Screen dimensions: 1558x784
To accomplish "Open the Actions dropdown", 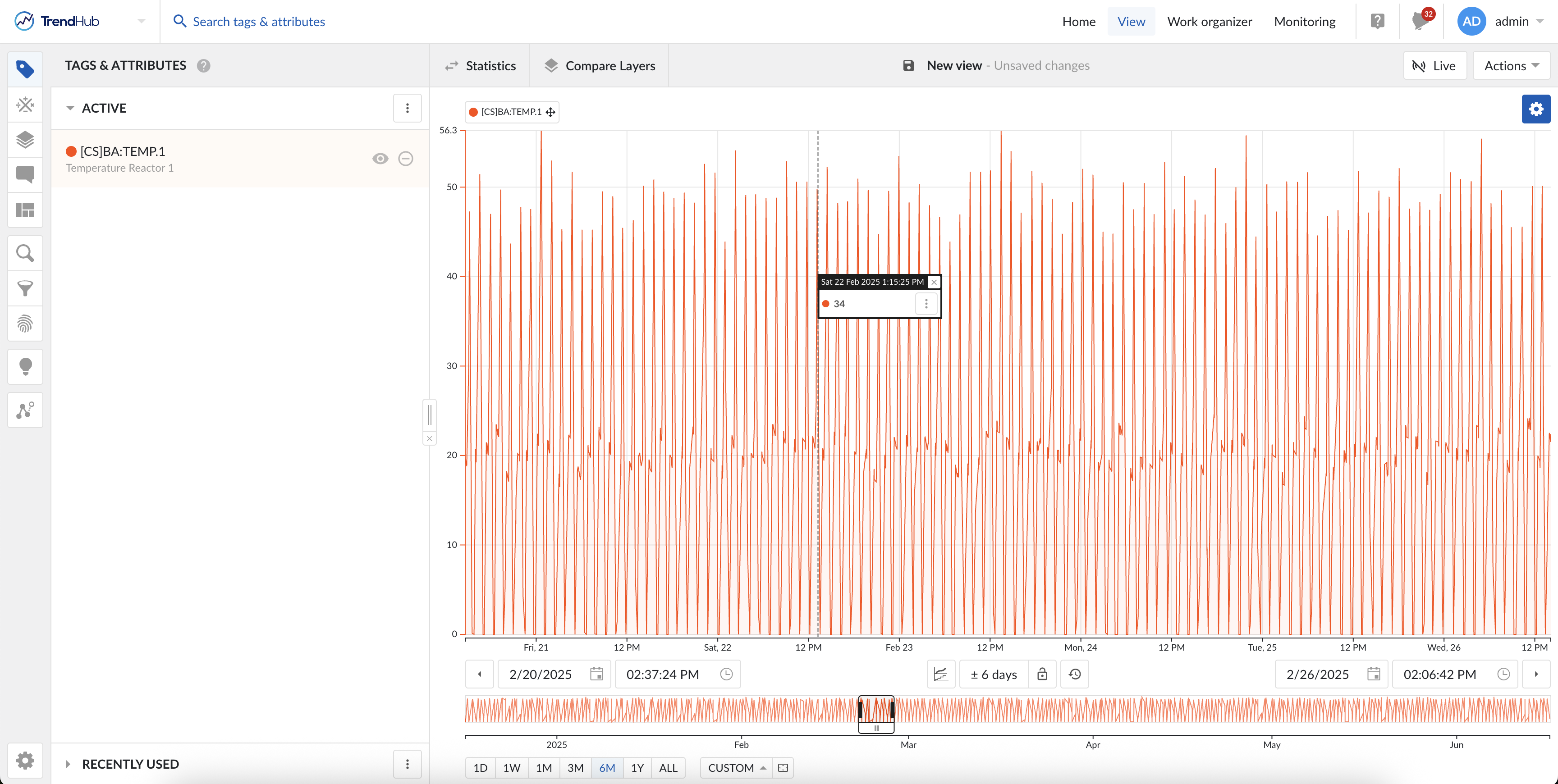I will (1512, 65).
